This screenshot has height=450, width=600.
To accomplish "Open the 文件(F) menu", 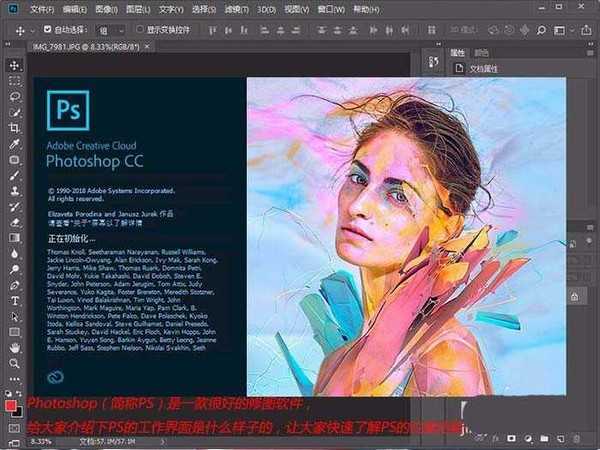I will click(x=42, y=9).
